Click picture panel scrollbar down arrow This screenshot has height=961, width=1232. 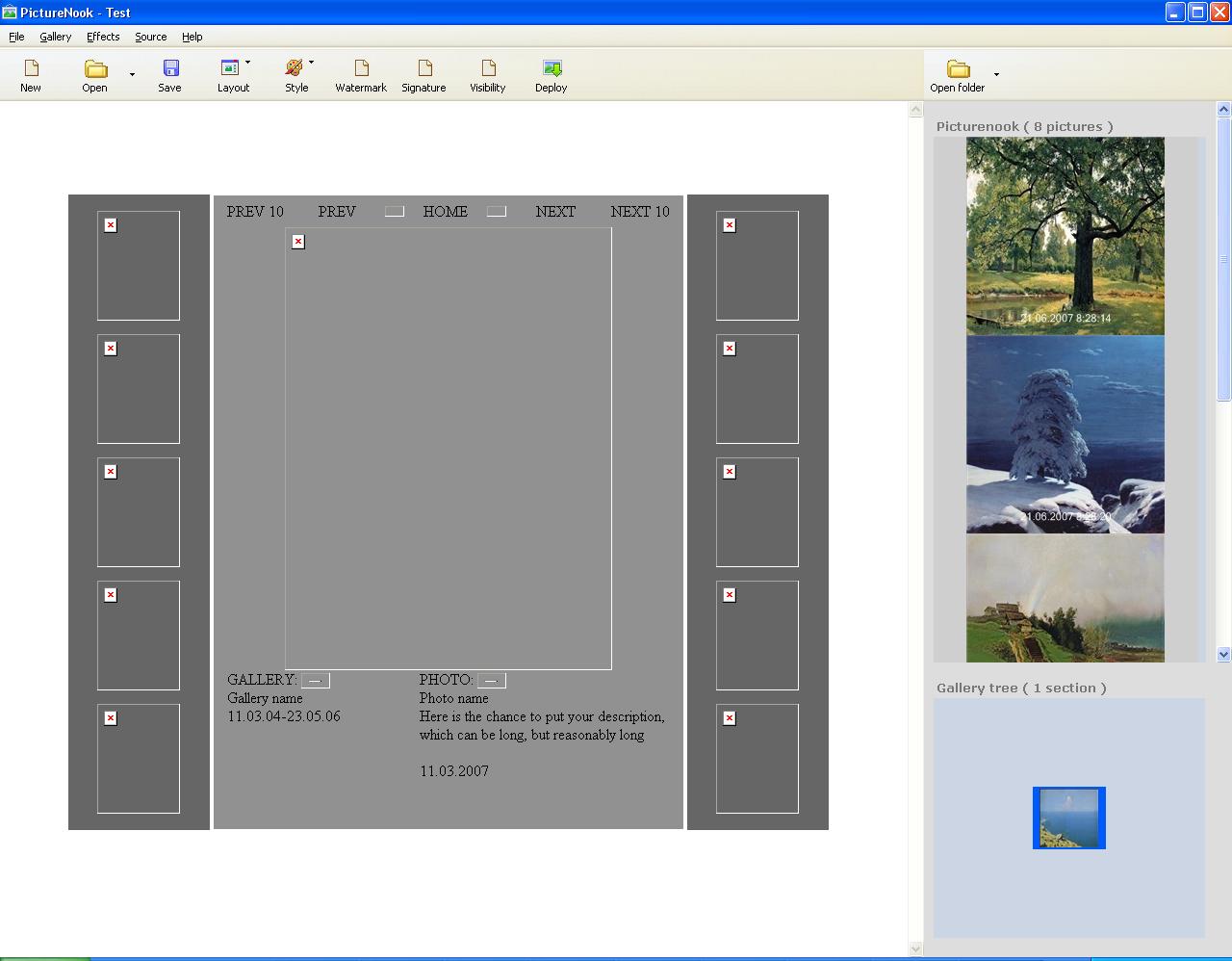[1224, 655]
